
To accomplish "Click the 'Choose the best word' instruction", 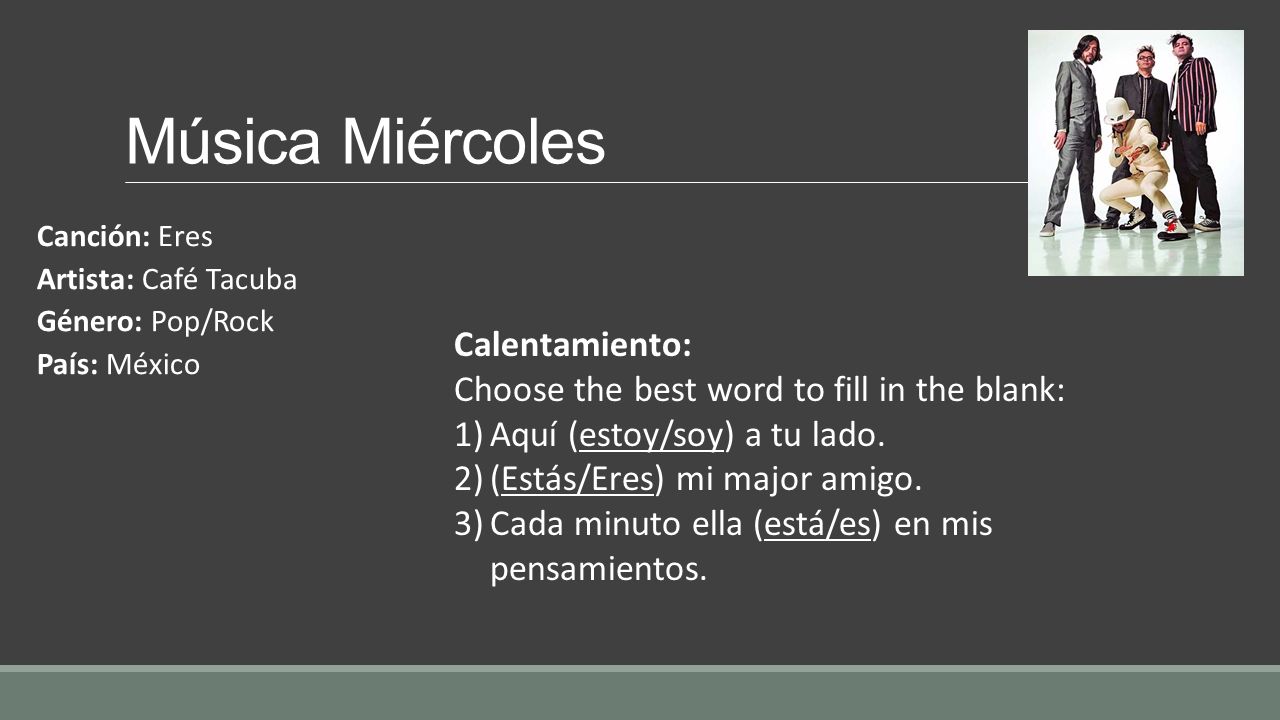I will [x=760, y=390].
